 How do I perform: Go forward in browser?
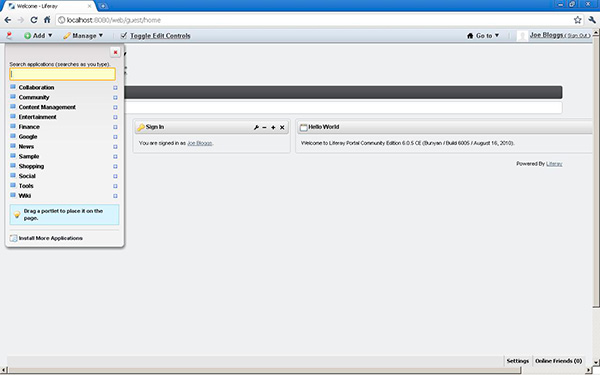click(x=21, y=20)
